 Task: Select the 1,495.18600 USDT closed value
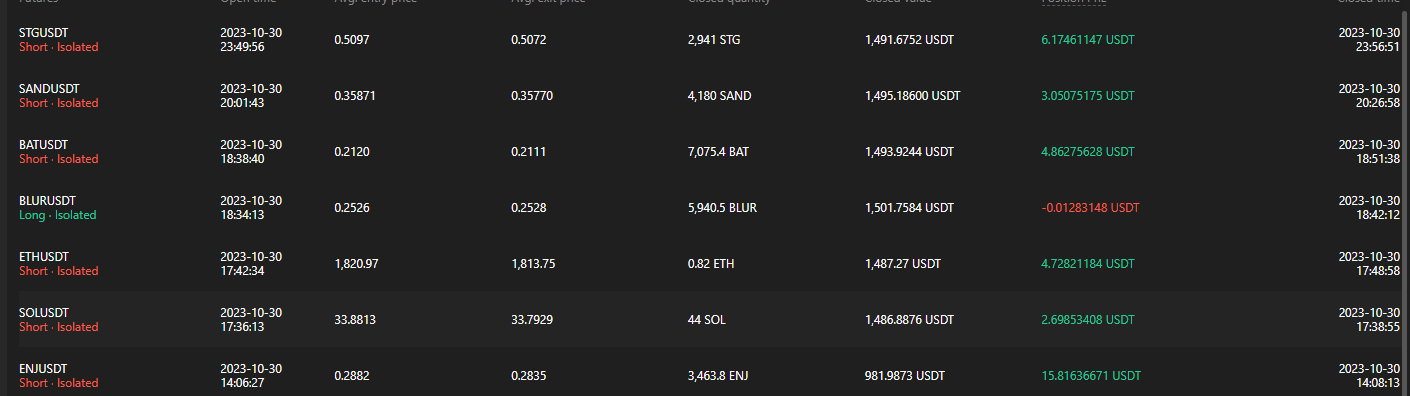click(x=913, y=96)
